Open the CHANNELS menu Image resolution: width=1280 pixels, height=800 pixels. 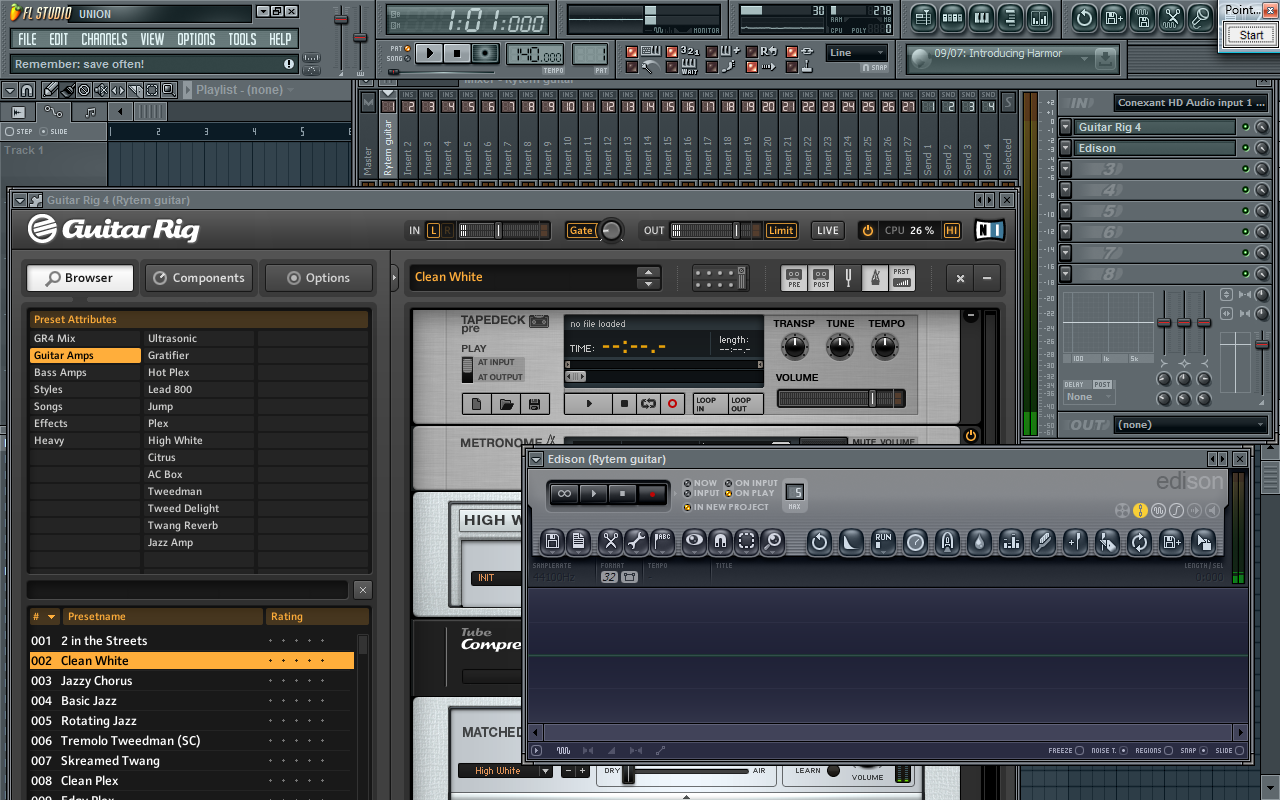(104, 39)
